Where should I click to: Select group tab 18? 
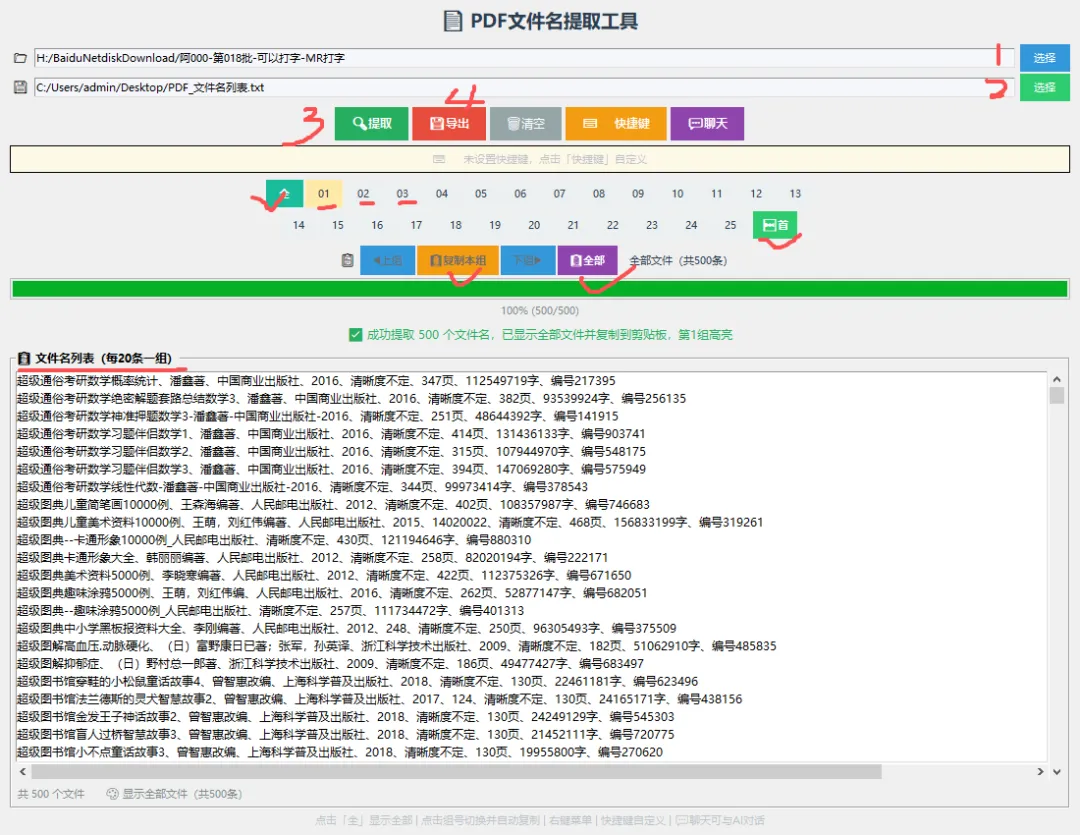tap(455, 225)
